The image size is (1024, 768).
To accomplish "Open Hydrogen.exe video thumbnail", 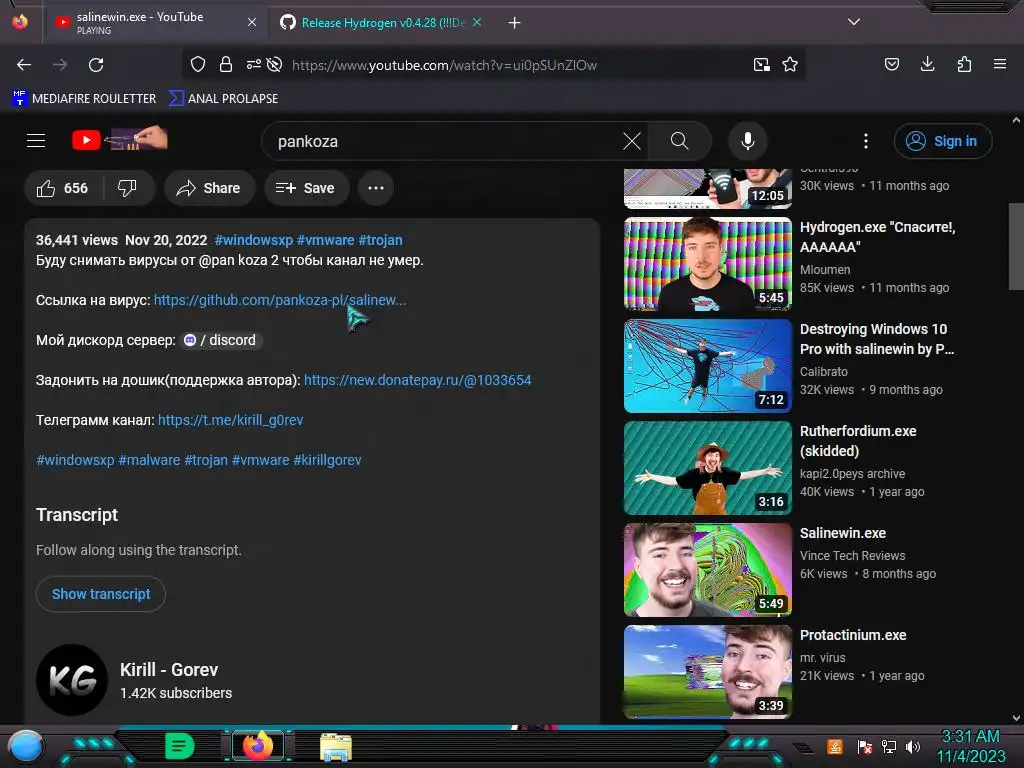I will (x=707, y=263).
